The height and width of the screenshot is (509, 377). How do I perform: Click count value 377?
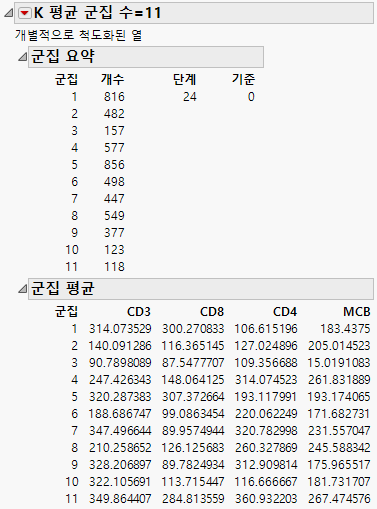tap(114, 233)
